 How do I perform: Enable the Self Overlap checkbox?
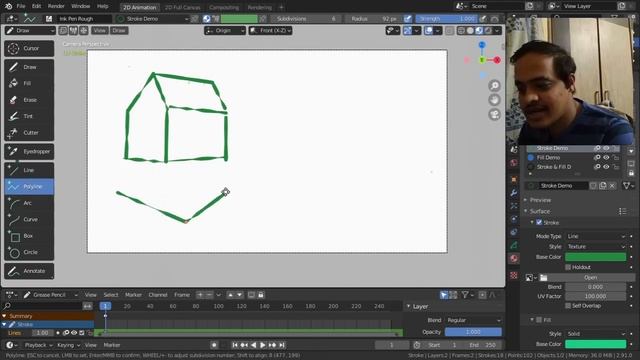tap(568, 306)
